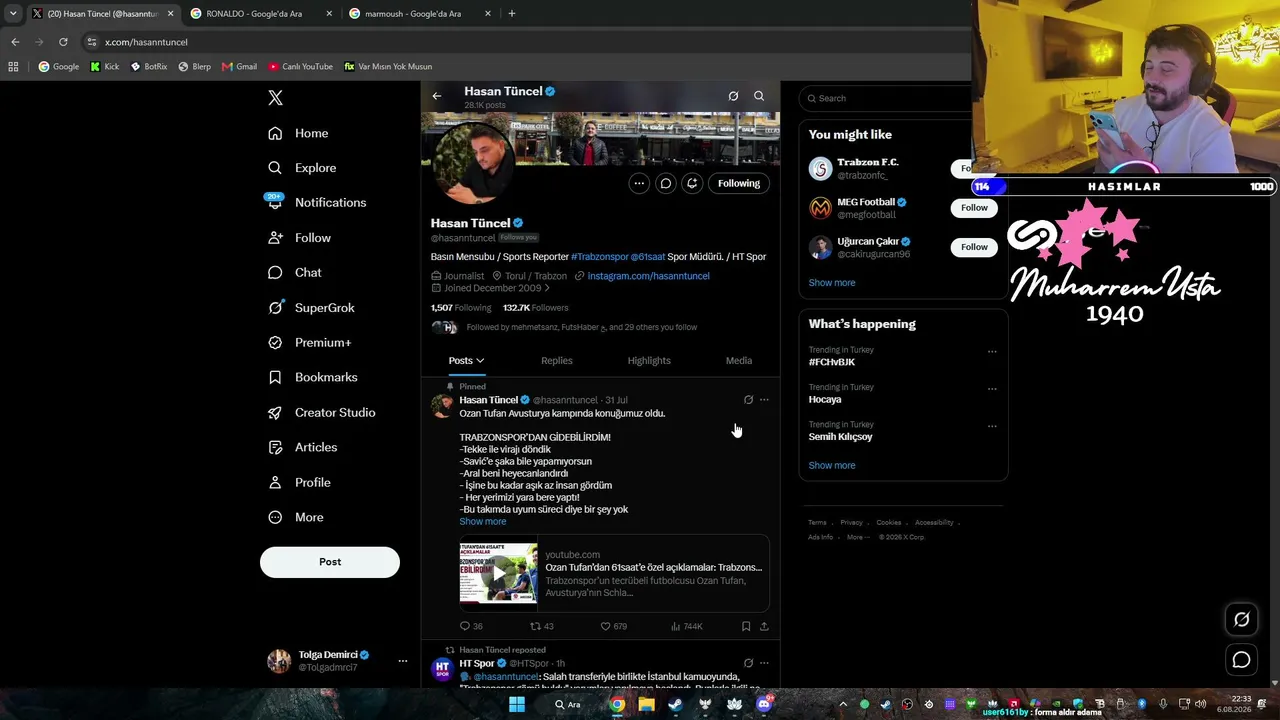Click Grok icon on the pinned post
This screenshot has width=1280, height=720.
(748, 400)
